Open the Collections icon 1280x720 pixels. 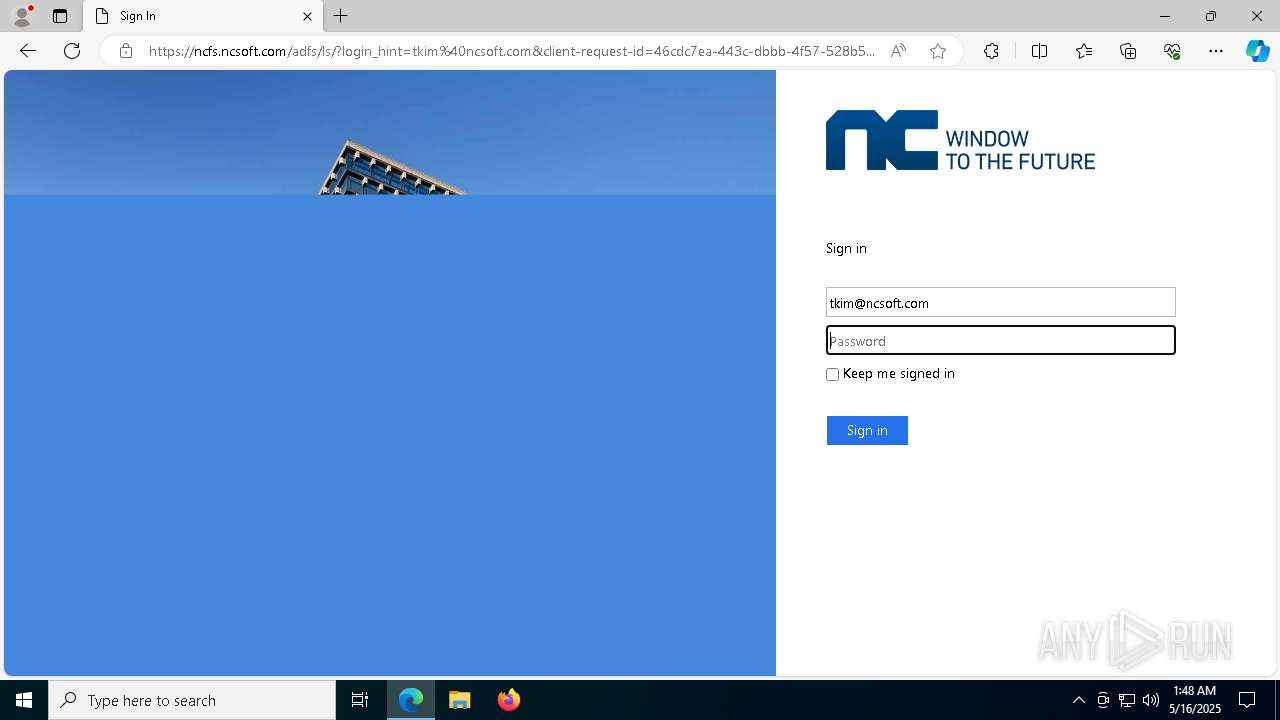(1128, 51)
